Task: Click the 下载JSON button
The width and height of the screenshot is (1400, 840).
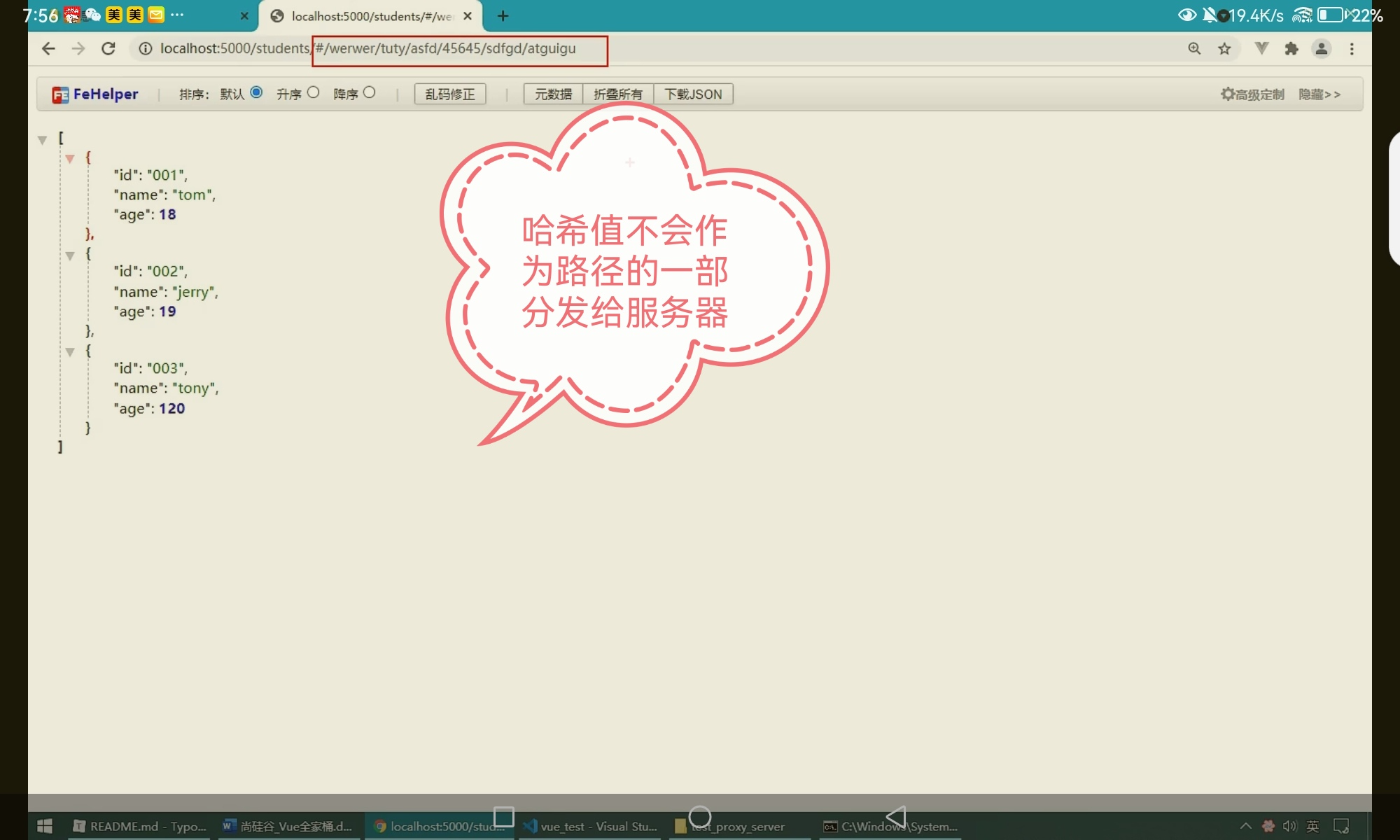Action: tap(693, 94)
